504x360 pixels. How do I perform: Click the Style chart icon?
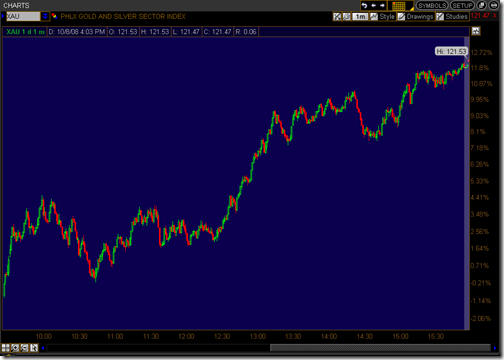tap(374, 16)
